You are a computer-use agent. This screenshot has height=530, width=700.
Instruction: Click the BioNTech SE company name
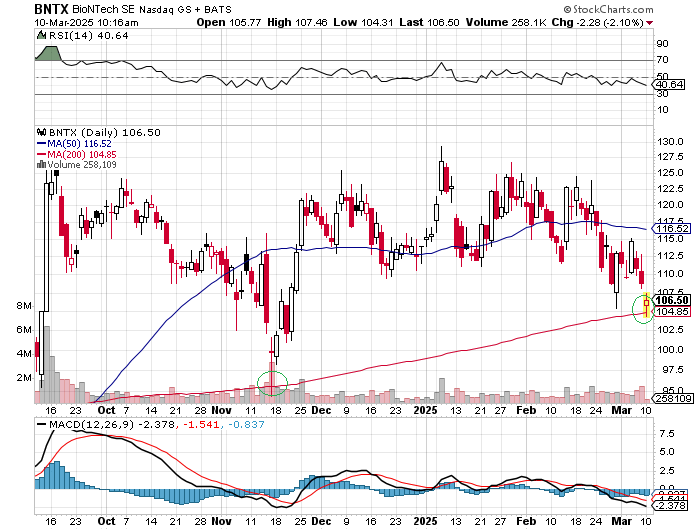(x=104, y=9)
